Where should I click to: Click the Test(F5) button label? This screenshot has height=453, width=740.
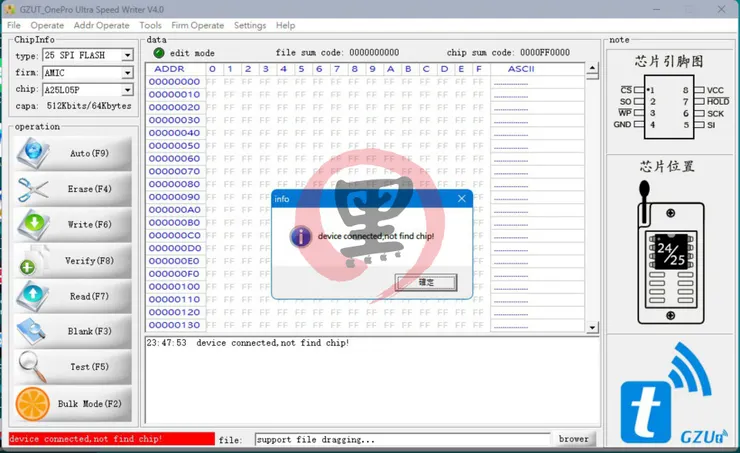pyautogui.click(x=89, y=367)
